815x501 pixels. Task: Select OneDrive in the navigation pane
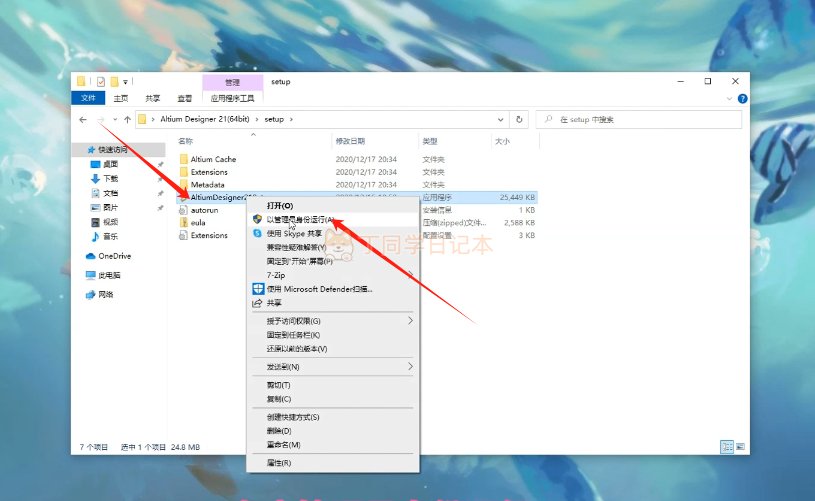tap(108, 256)
